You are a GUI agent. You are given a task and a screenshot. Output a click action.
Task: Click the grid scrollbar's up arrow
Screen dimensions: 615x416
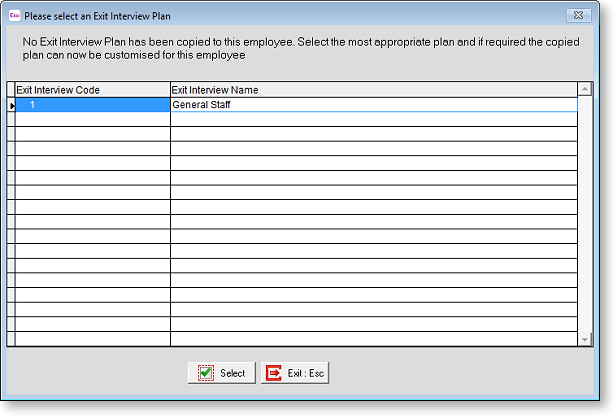coord(585,90)
